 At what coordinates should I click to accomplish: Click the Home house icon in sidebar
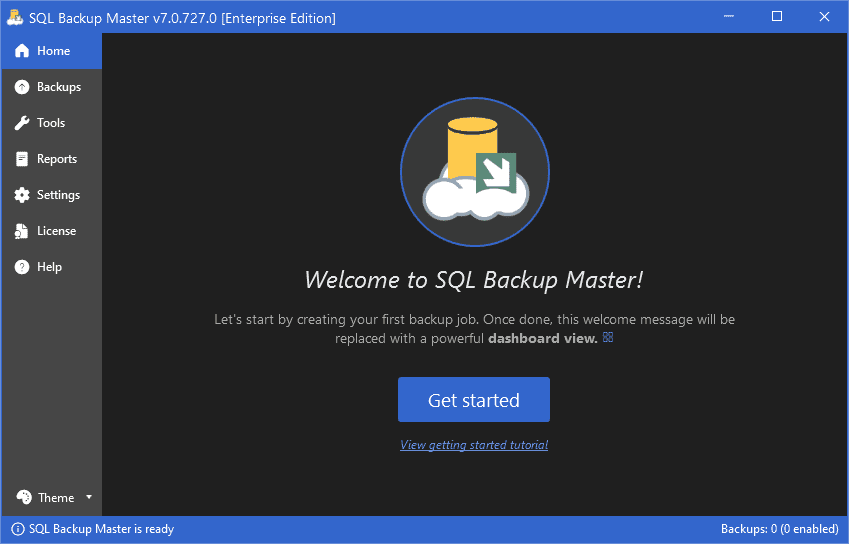(22, 51)
